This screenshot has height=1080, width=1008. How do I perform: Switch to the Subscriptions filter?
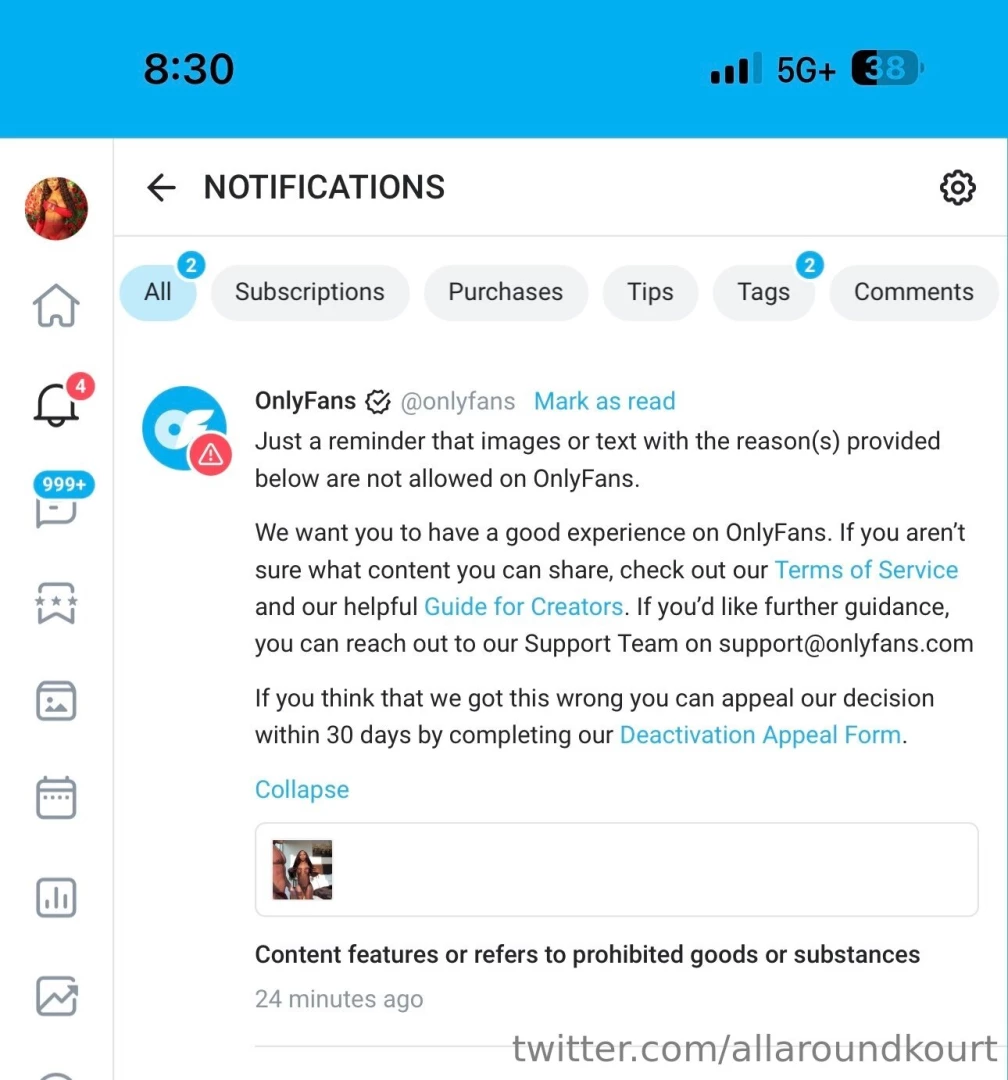tap(310, 292)
